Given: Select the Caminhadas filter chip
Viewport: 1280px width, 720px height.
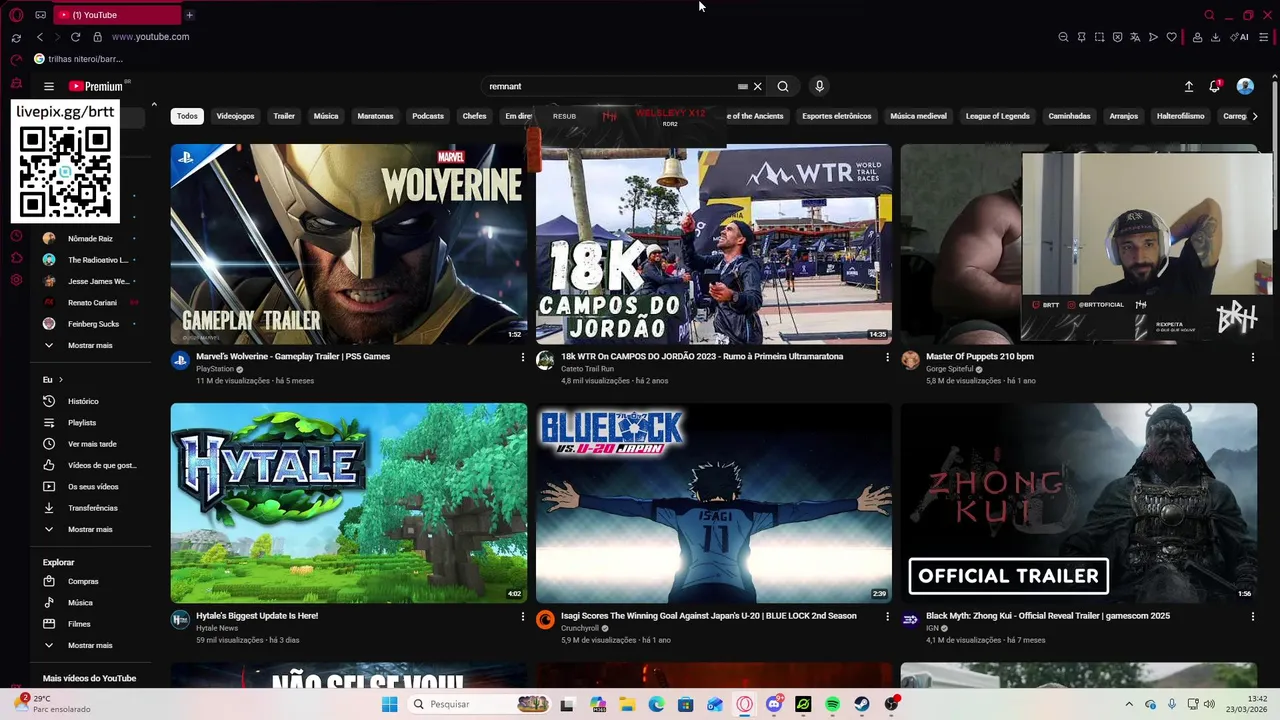Looking at the screenshot, I should [1069, 116].
